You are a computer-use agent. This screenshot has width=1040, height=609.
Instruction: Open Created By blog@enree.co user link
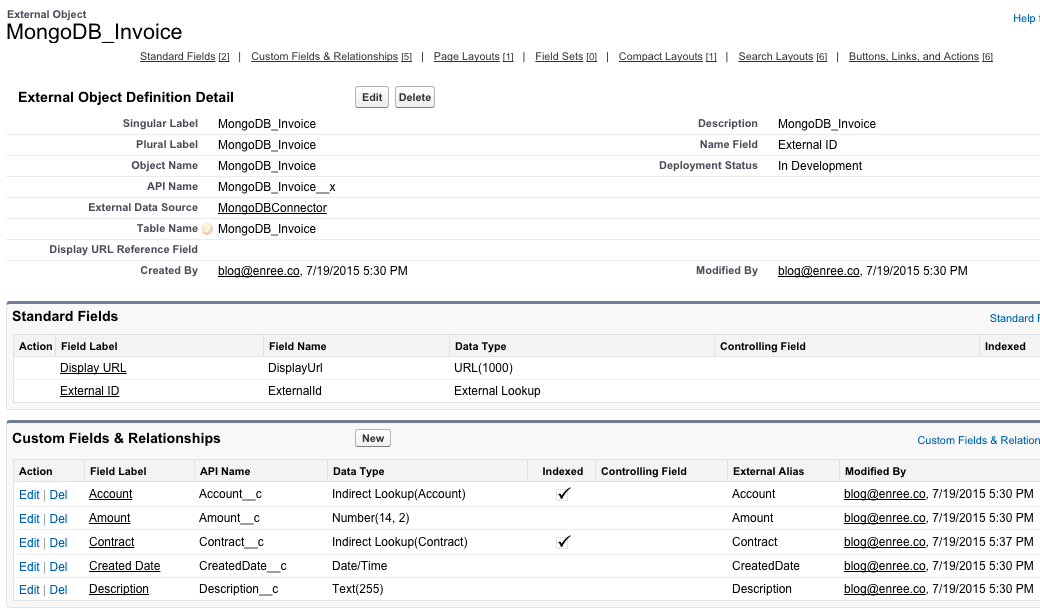[259, 271]
